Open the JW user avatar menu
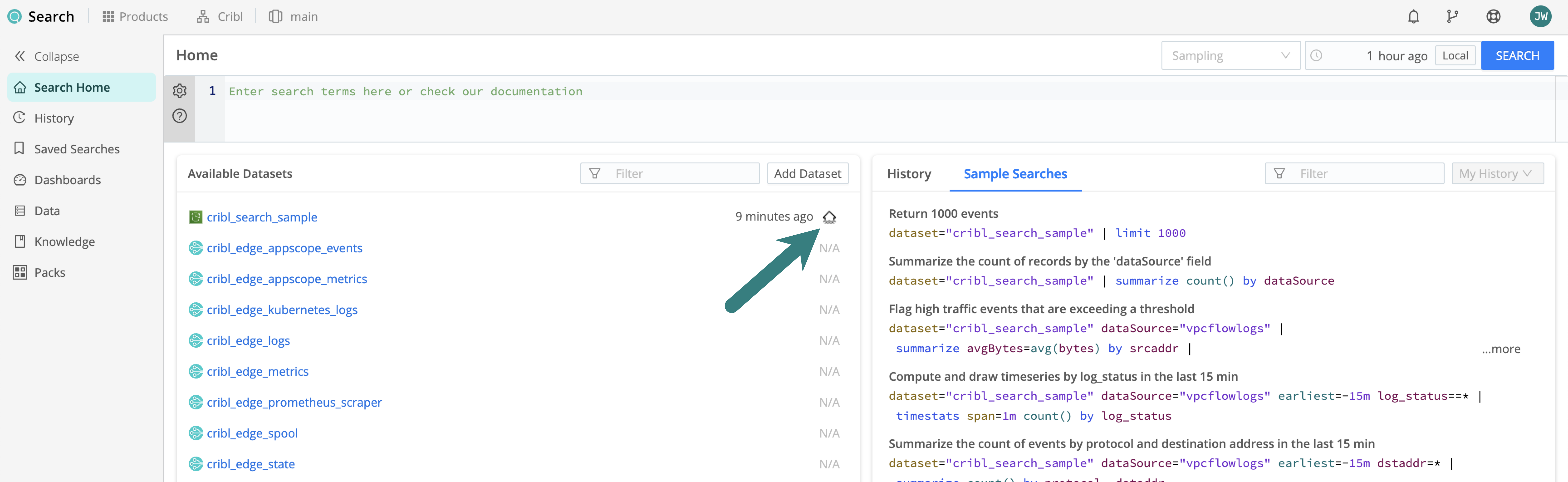 1540,16
